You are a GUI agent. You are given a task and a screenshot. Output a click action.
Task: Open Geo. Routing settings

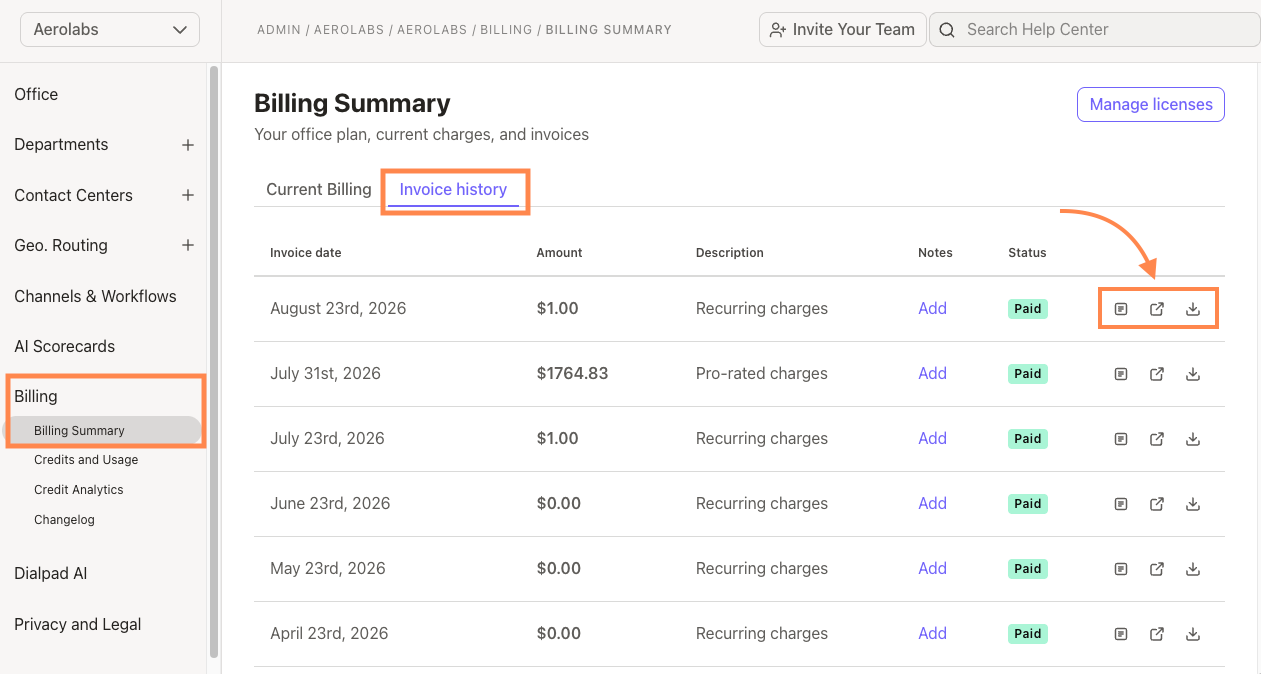[61, 245]
